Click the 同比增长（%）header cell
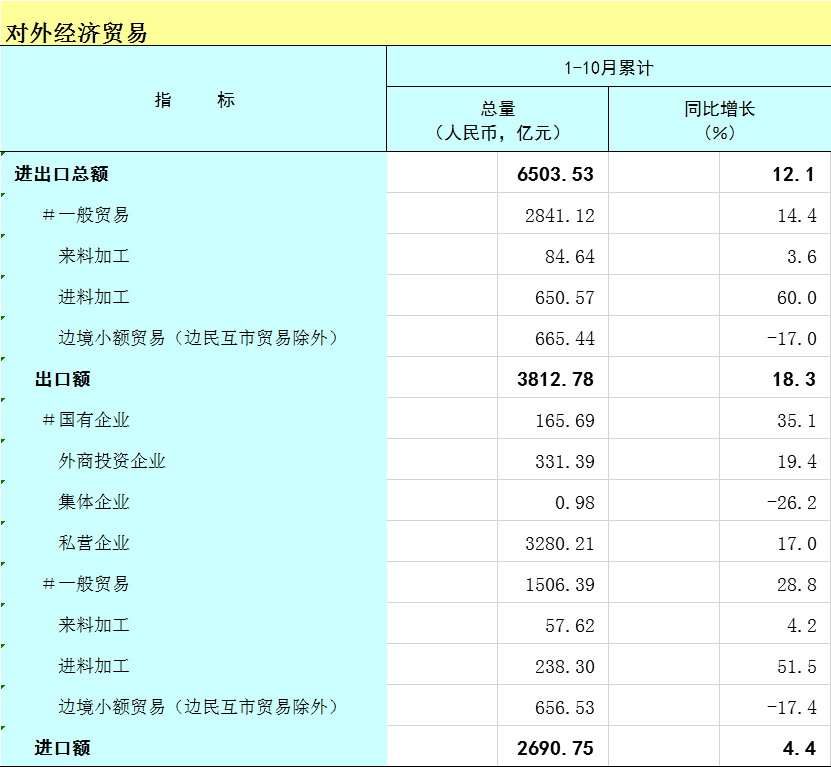The height and width of the screenshot is (767, 831). coord(719,120)
